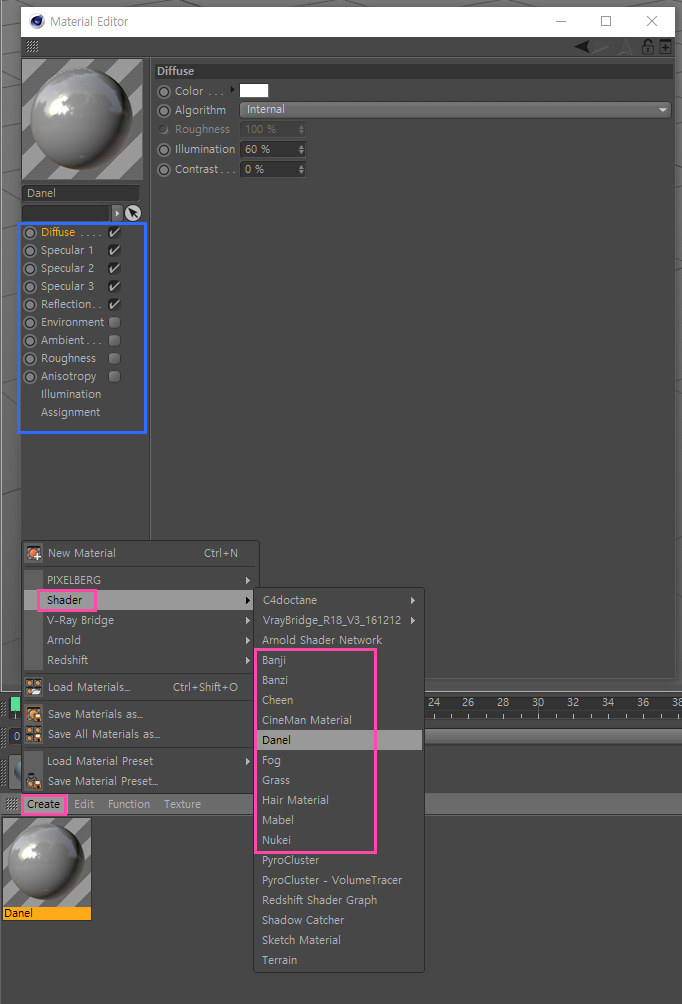Expand the Color parameter triangle
Viewport: 682px width, 1004px height.
pyautogui.click(x=232, y=90)
